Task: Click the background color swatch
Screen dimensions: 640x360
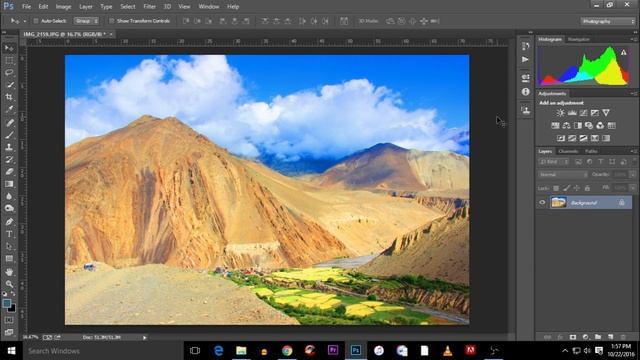Action: (12, 309)
